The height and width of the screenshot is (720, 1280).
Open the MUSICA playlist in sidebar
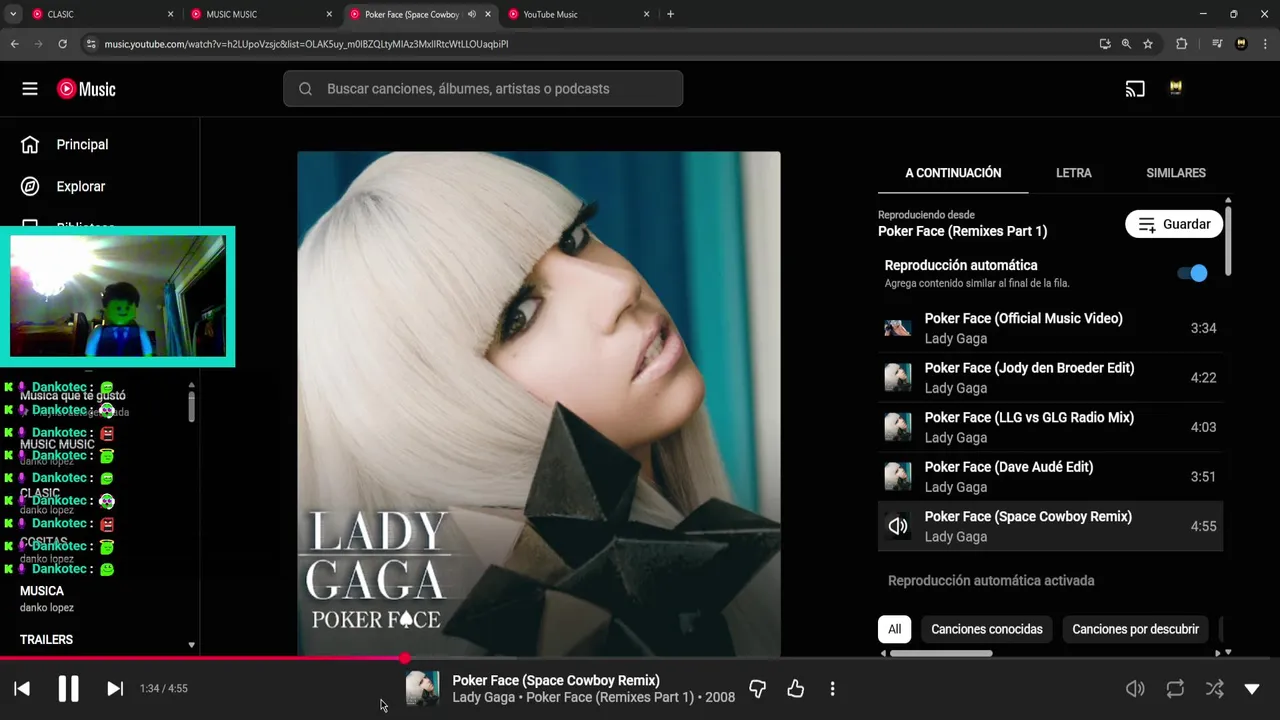tap(42, 591)
